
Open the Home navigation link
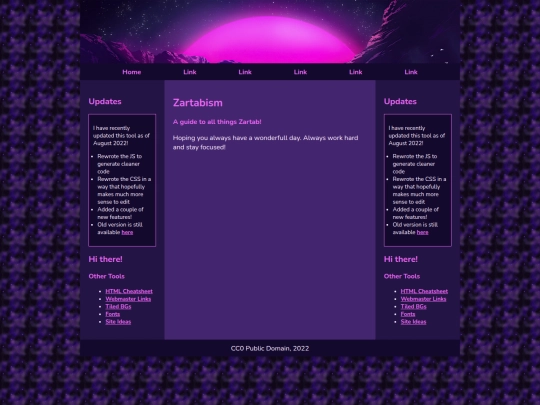pos(132,72)
